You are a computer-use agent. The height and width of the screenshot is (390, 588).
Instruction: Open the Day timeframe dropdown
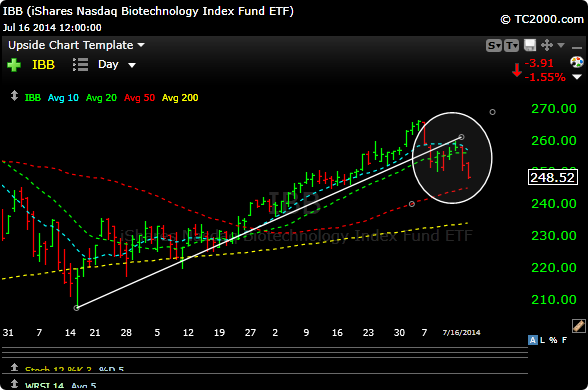pyautogui.click(x=117, y=64)
